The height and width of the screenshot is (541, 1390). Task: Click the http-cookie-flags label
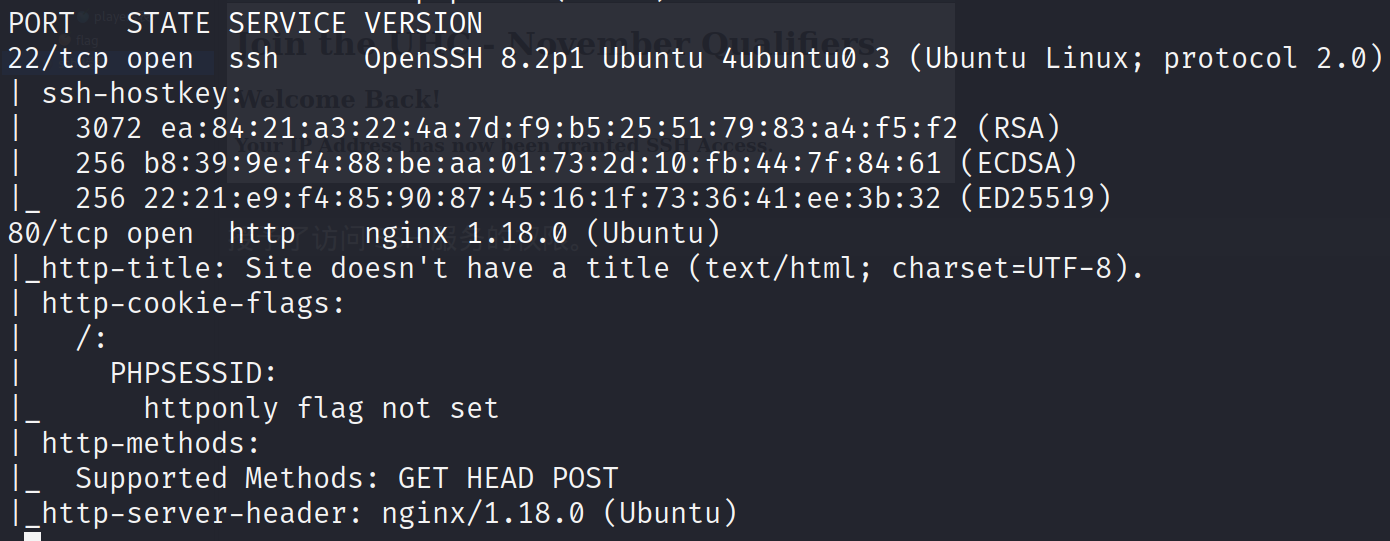pyautogui.click(x=193, y=303)
